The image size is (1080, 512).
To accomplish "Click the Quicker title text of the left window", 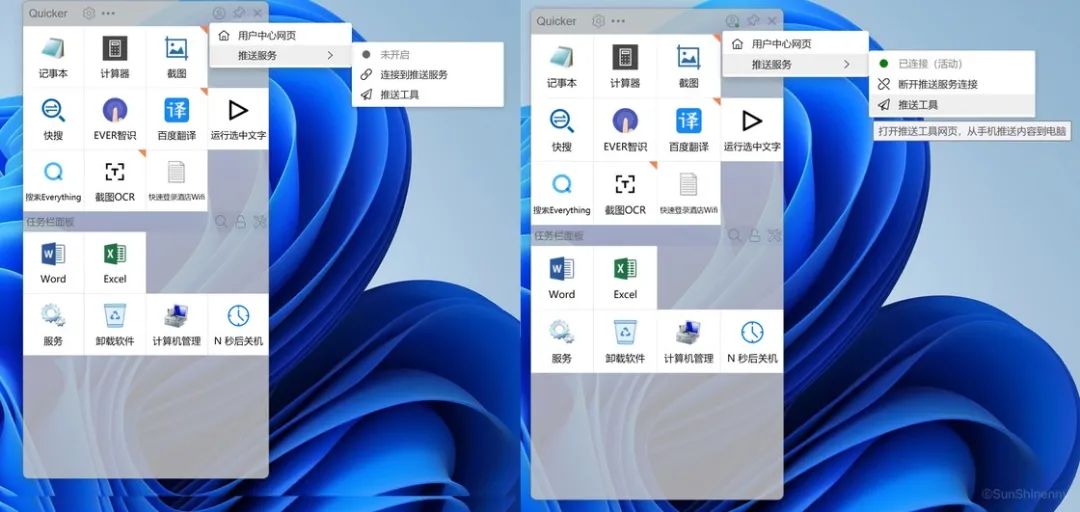I will [48, 13].
